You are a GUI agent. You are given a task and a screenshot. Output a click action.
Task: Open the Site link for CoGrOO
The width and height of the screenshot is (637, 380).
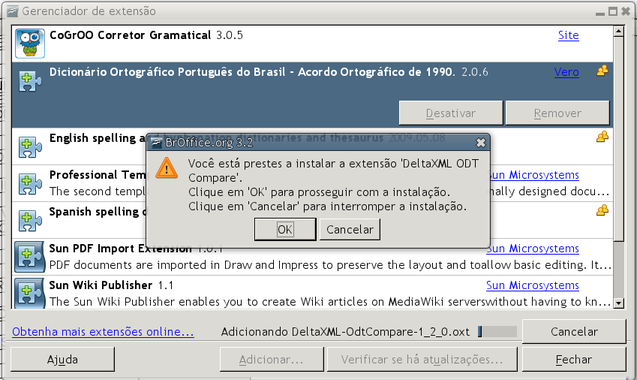pos(568,35)
